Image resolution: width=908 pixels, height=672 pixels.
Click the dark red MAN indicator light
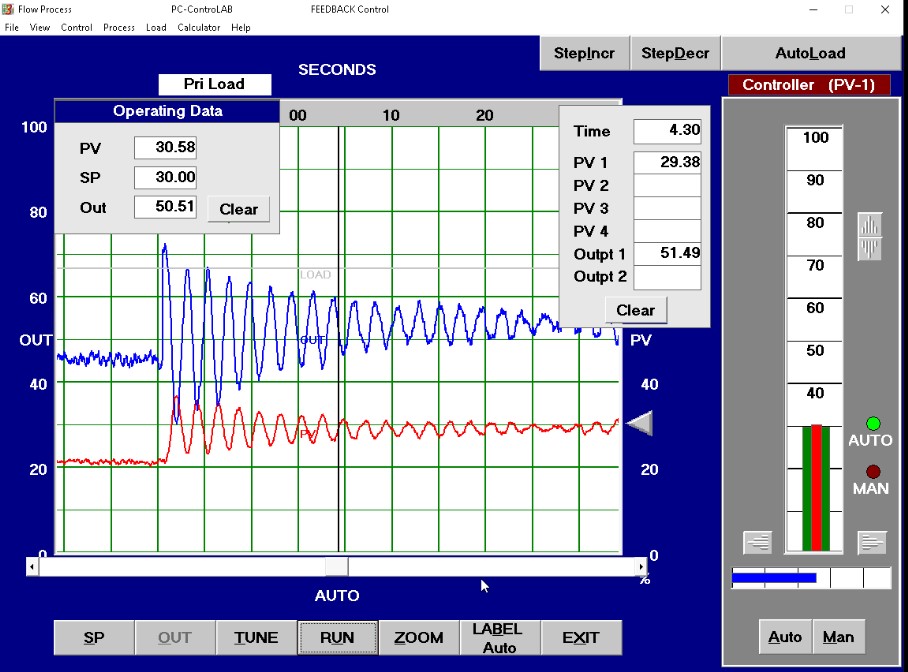coord(873,471)
